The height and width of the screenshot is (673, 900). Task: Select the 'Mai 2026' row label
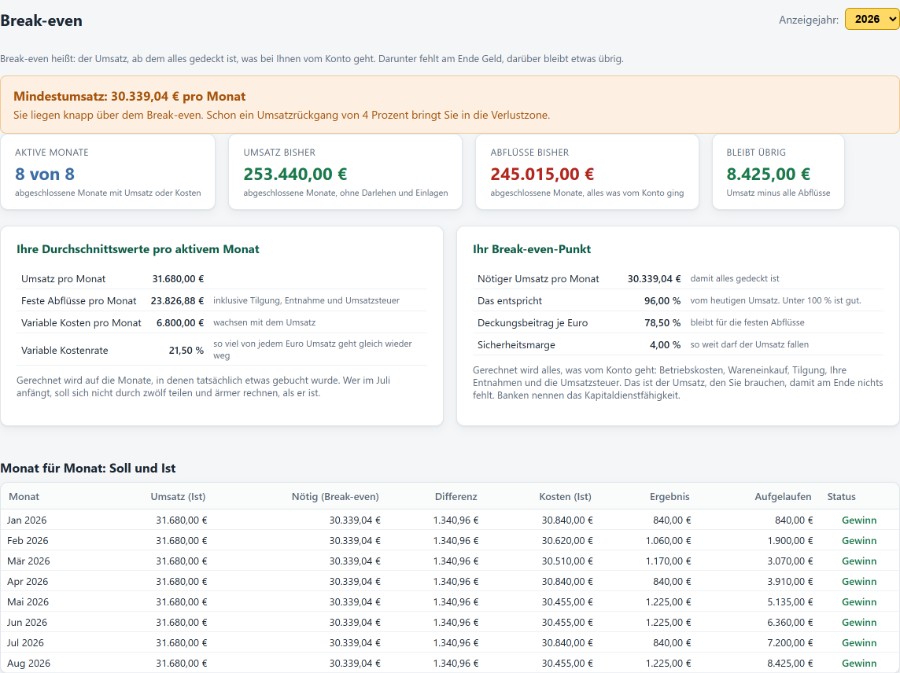click(28, 602)
